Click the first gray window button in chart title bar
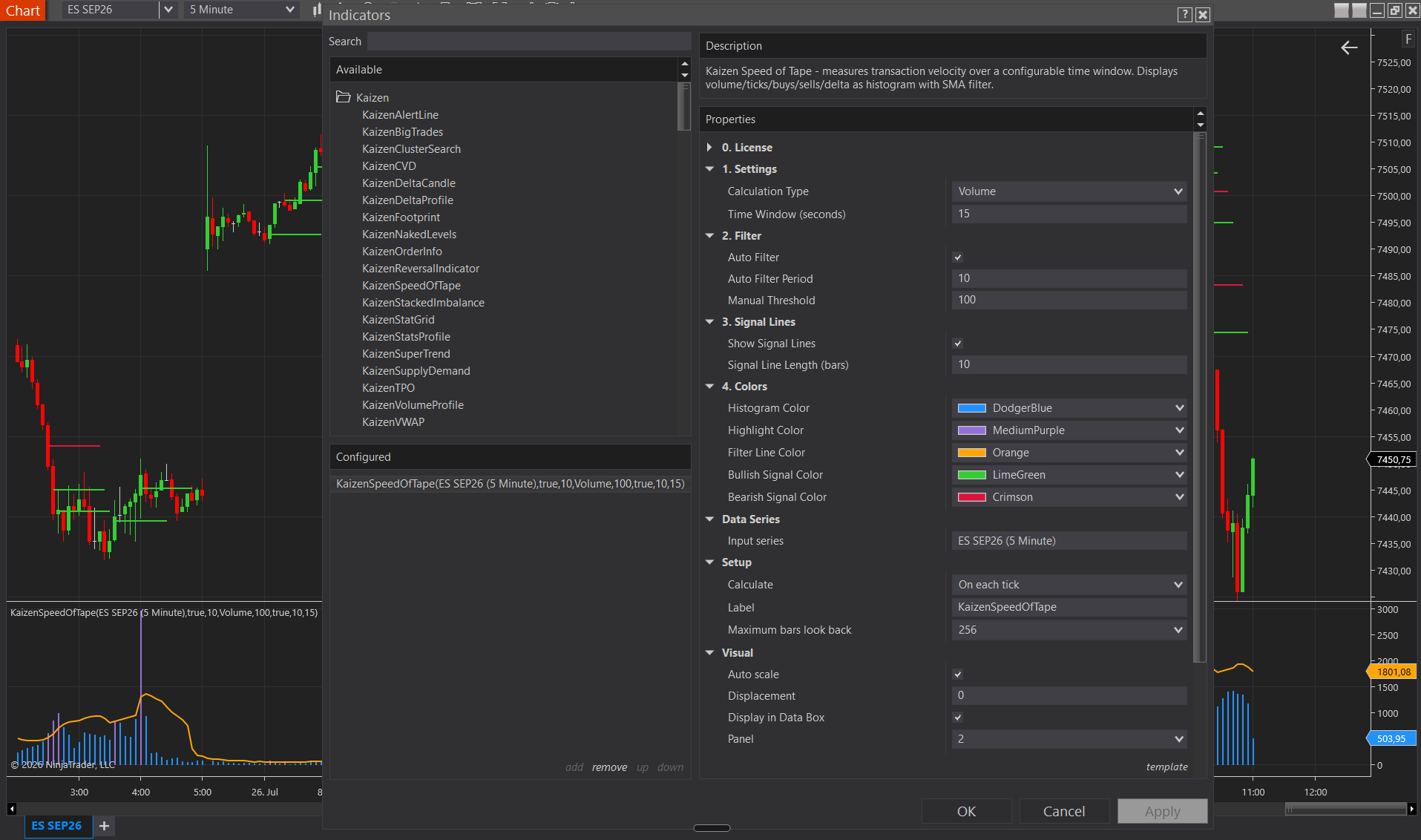1421x840 pixels. click(x=1342, y=10)
